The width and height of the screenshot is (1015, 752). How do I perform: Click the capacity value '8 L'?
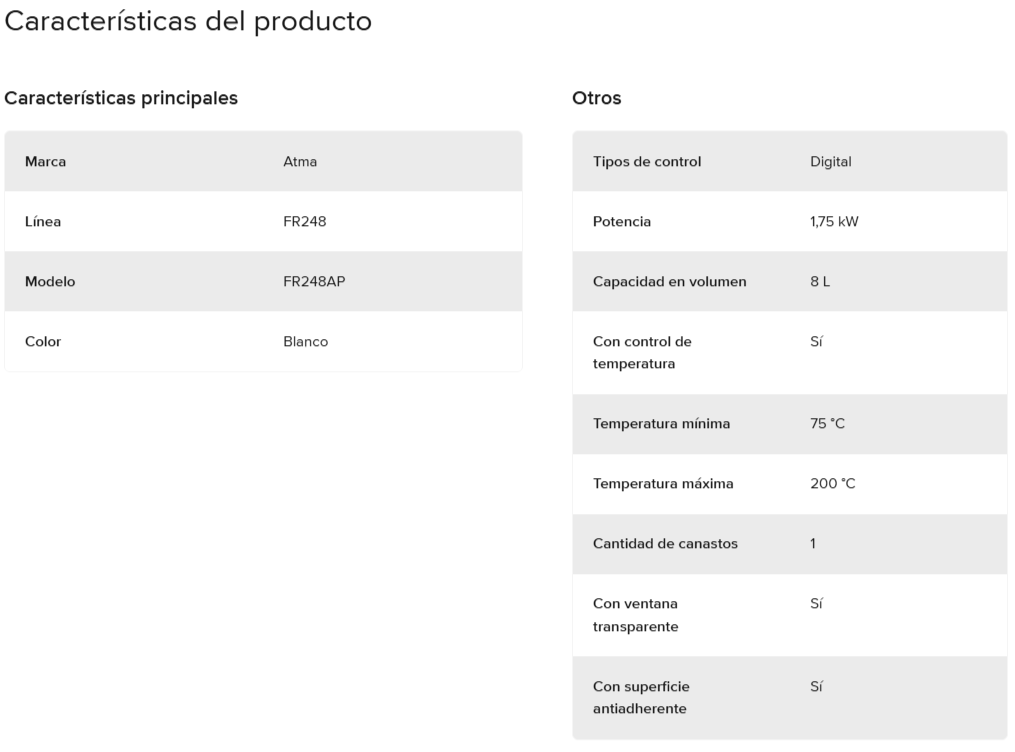click(x=820, y=282)
